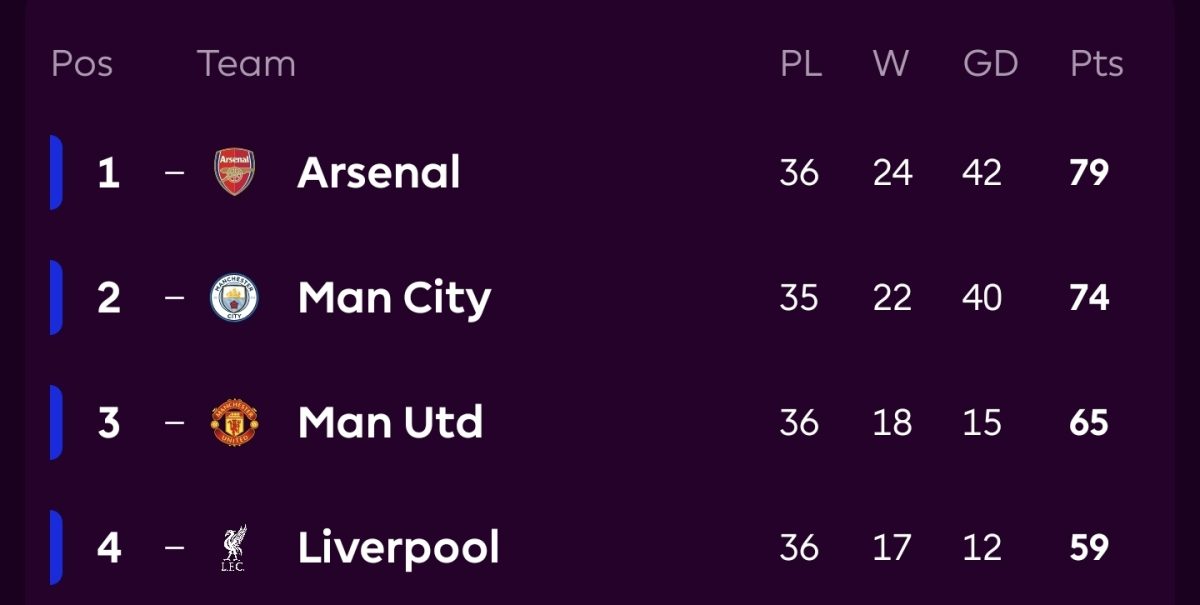This screenshot has width=1200, height=605.
Task: Click Man City's 74 points value
Action: (1089, 298)
